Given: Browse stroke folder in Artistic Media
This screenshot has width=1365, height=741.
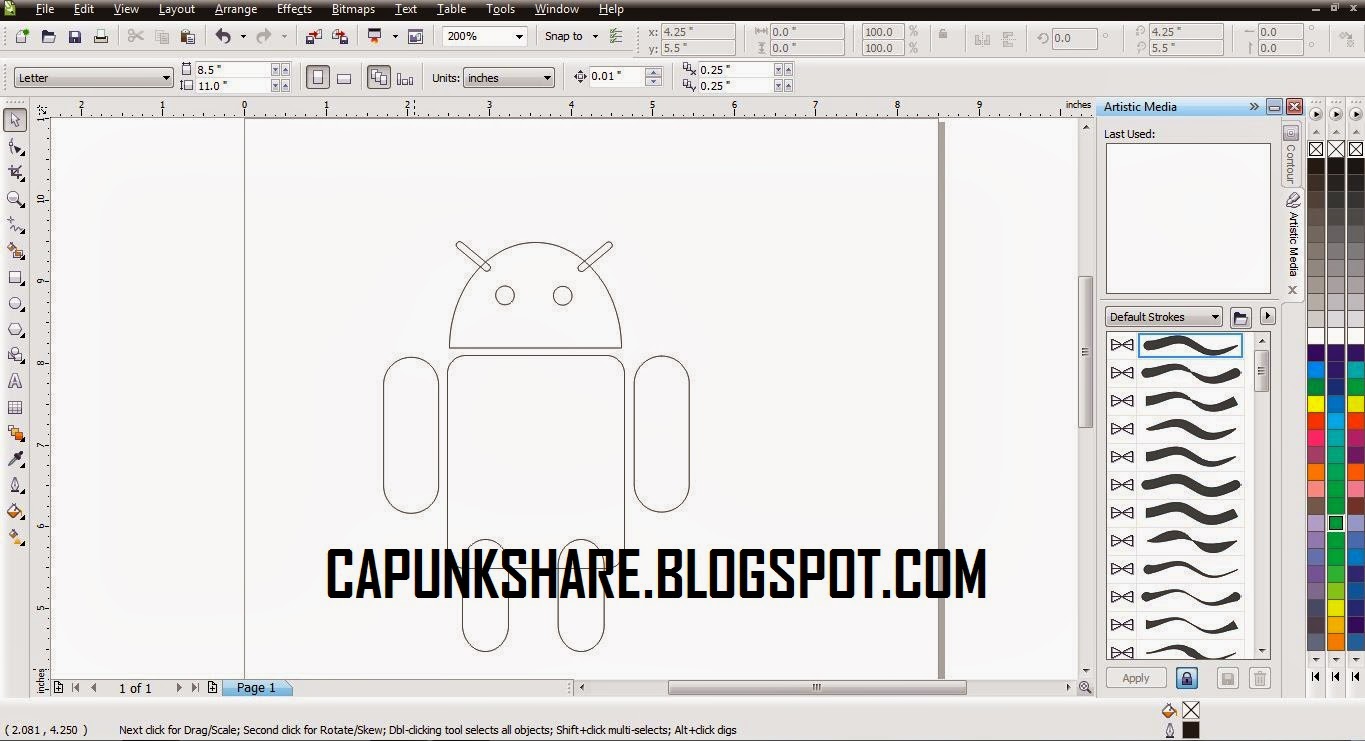Looking at the screenshot, I should click(1241, 317).
